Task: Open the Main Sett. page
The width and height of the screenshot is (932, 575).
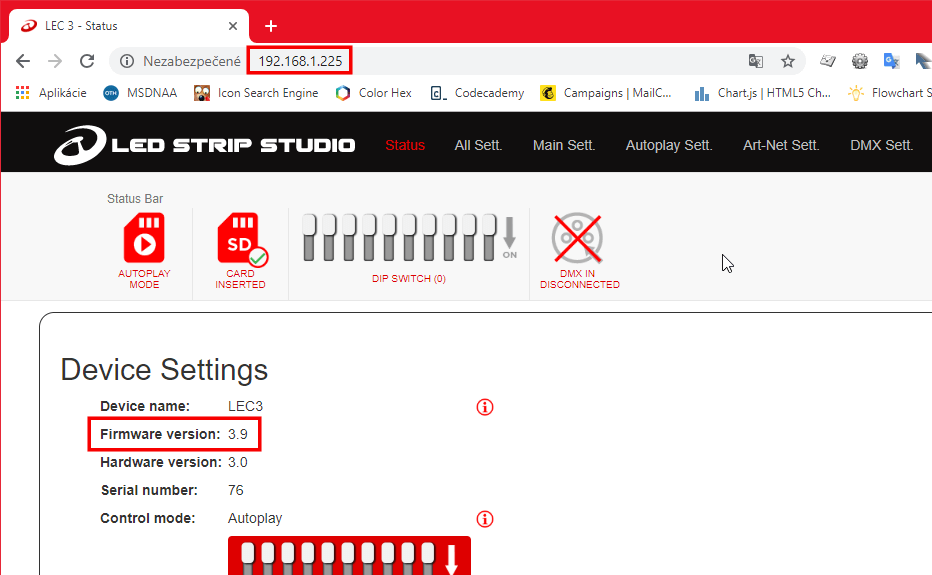Action: point(564,145)
